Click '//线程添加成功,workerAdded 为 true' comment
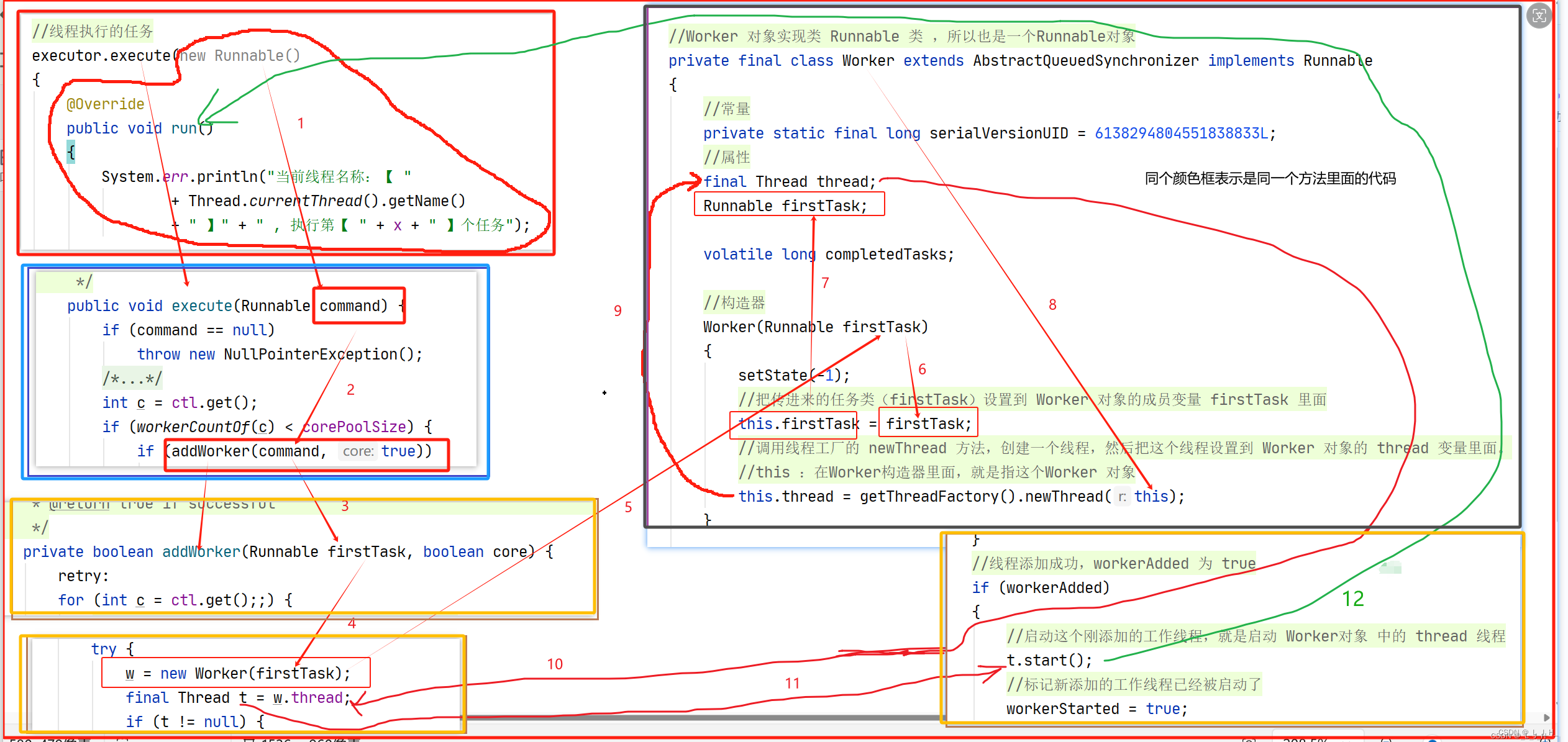This screenshot has width=1568, height=742. tap(1114, 563)
